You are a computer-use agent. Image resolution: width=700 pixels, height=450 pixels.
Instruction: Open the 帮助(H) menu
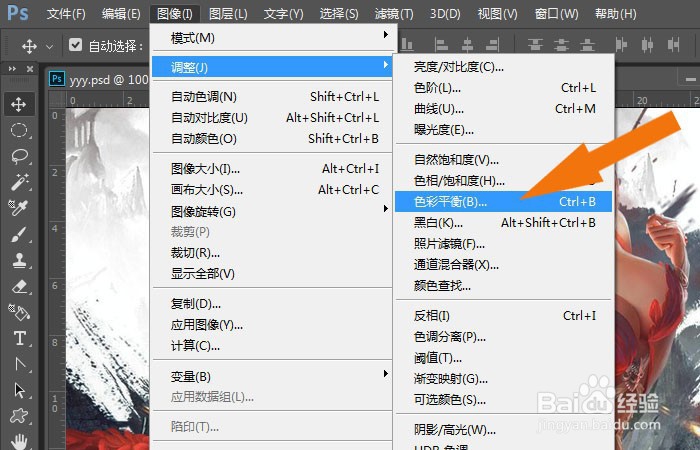tap(616, 14)
